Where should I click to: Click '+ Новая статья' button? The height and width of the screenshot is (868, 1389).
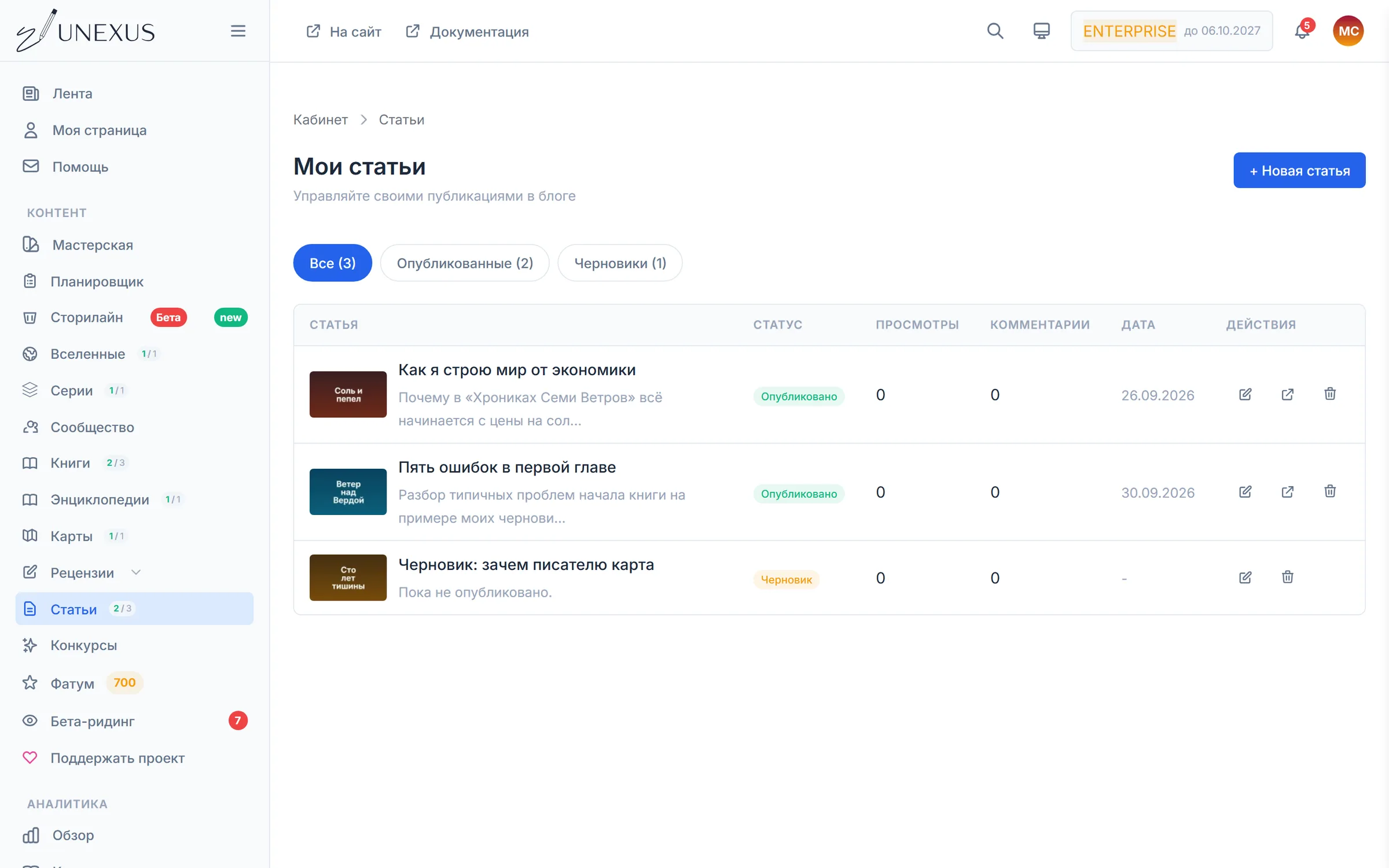pos(1299,170)
